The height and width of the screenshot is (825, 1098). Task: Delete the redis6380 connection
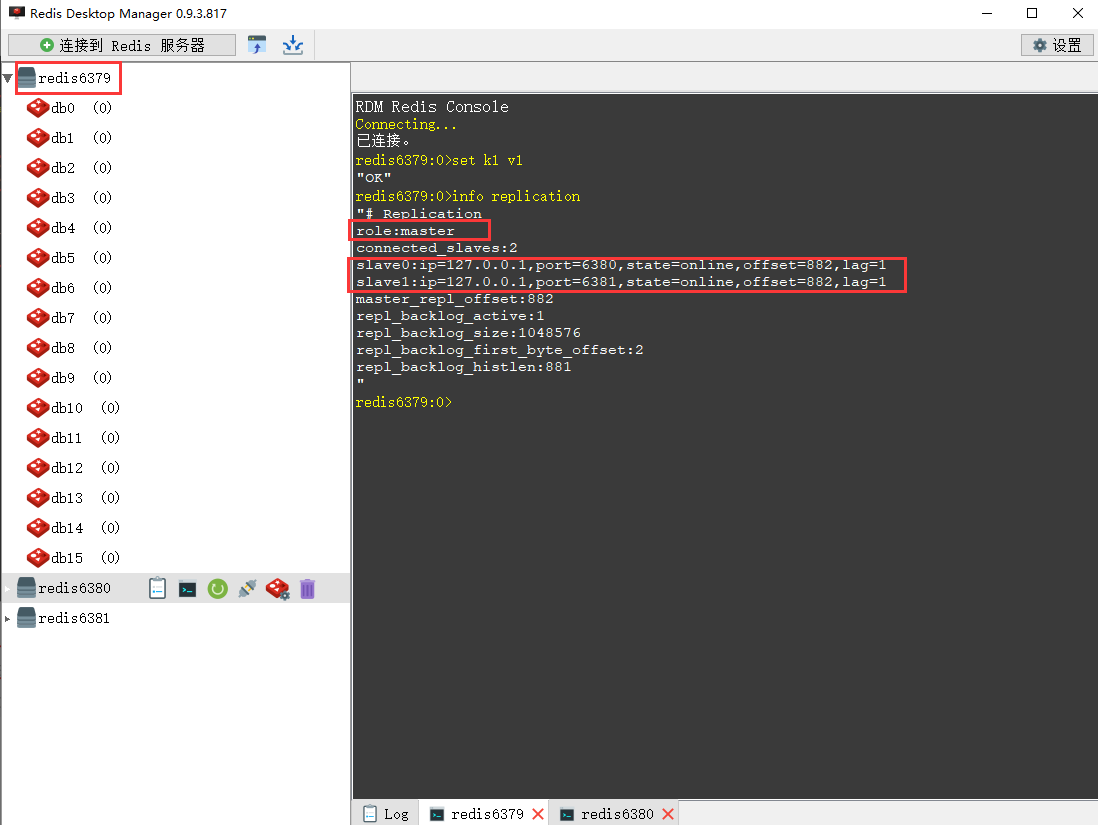(x=307, y=589)
